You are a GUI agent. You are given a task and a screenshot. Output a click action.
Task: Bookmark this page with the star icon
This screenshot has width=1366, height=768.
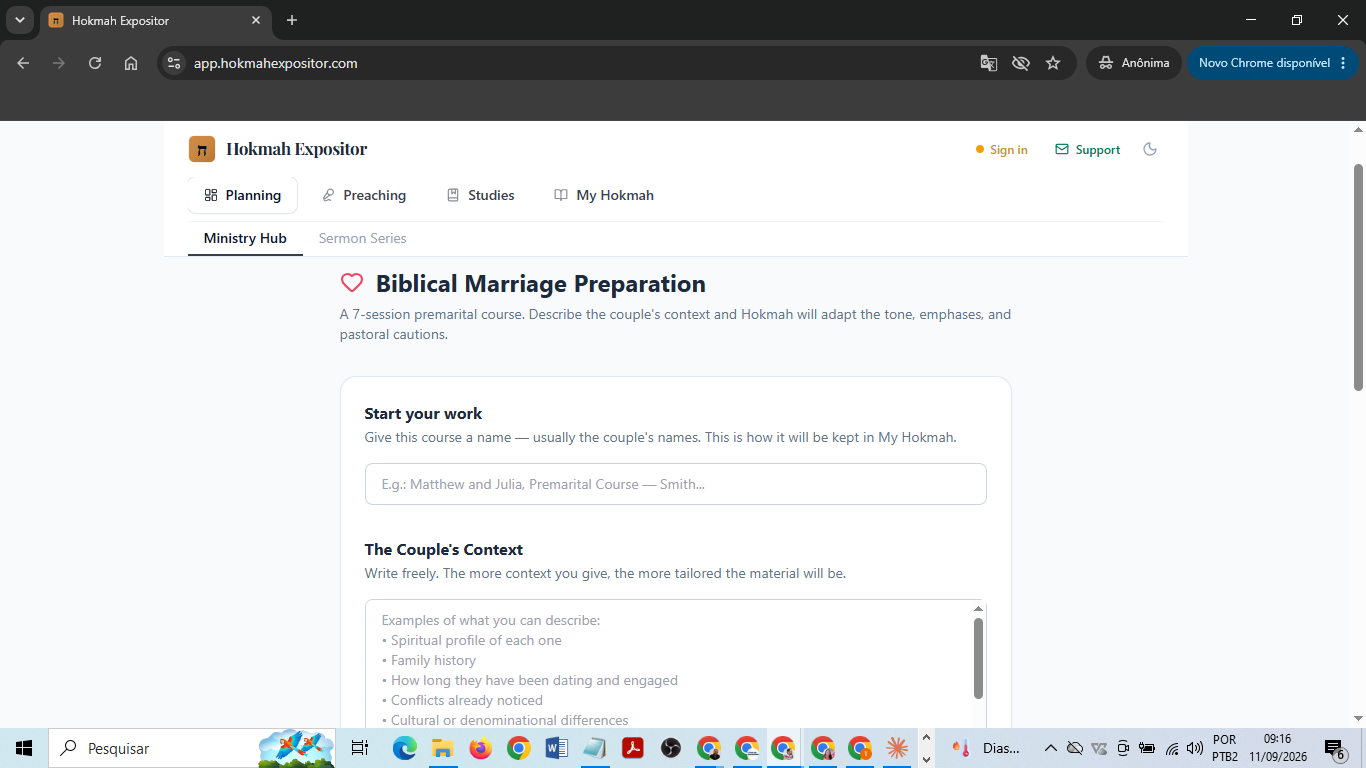pyautogui.click(x=1053, y=63)
